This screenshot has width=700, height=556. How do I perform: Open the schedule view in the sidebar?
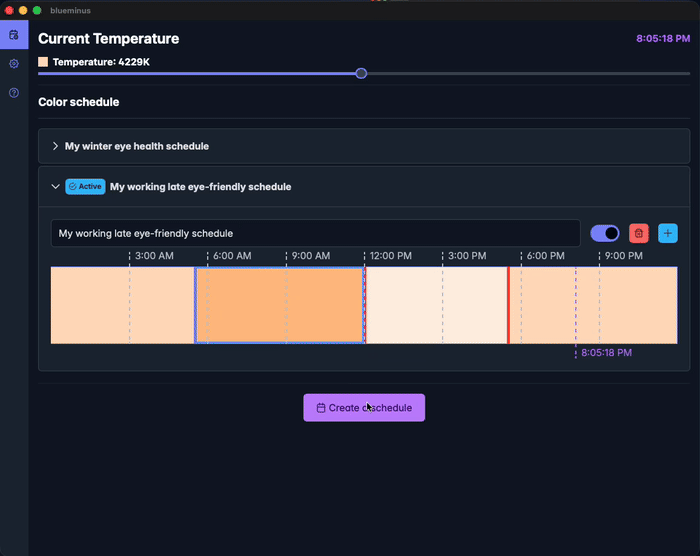pos(14,34)
